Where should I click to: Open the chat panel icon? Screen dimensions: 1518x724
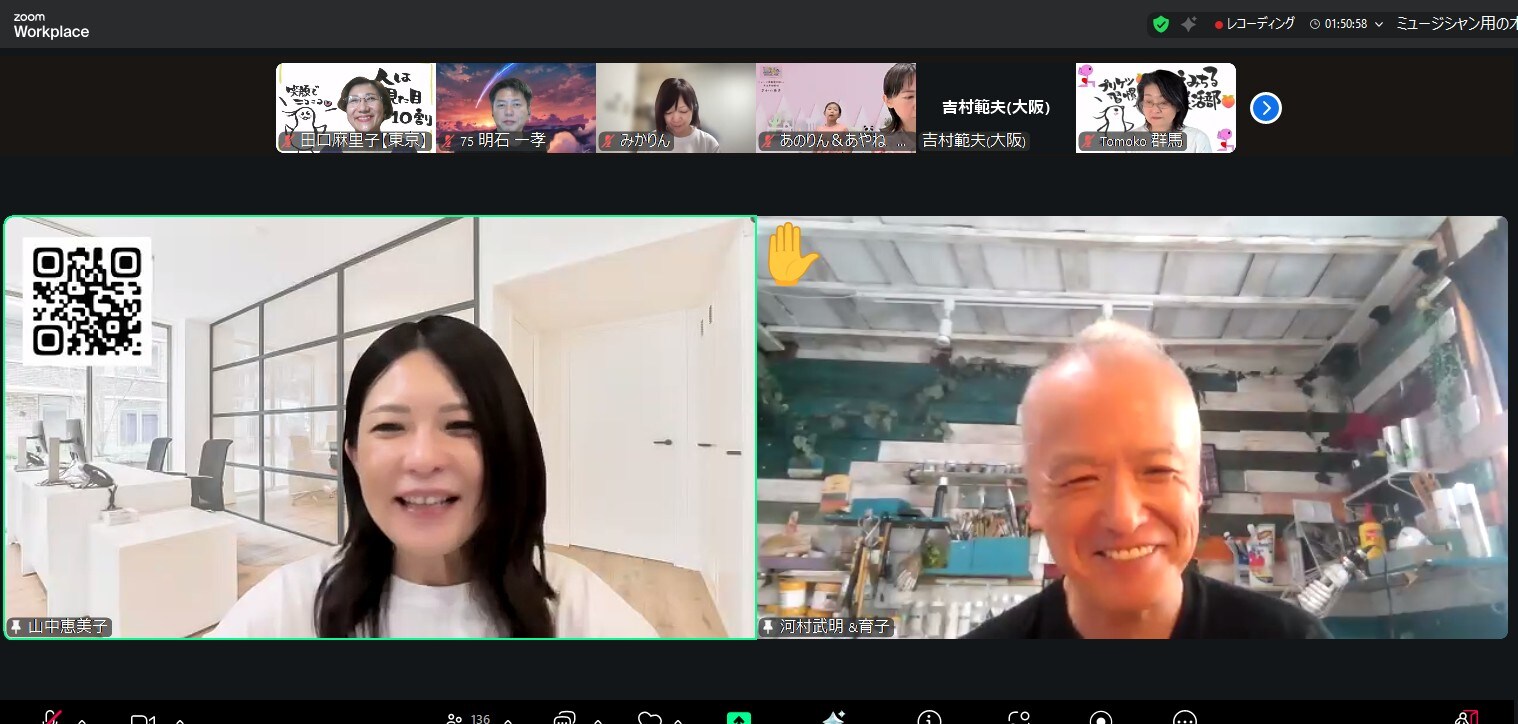pos(564,718)
